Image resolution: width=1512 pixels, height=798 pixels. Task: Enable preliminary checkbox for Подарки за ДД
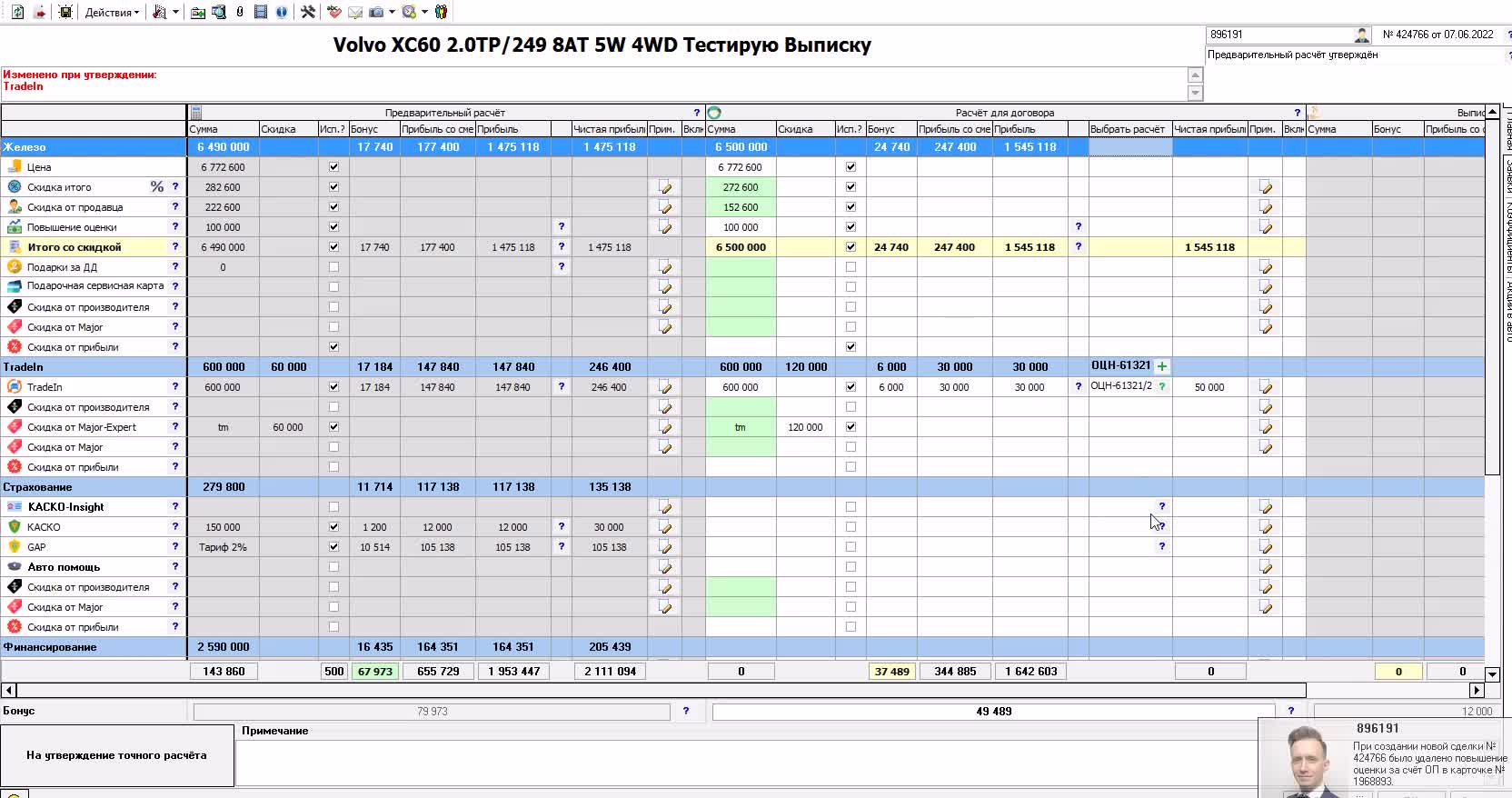pyautogui.click(x=333, y=267)
